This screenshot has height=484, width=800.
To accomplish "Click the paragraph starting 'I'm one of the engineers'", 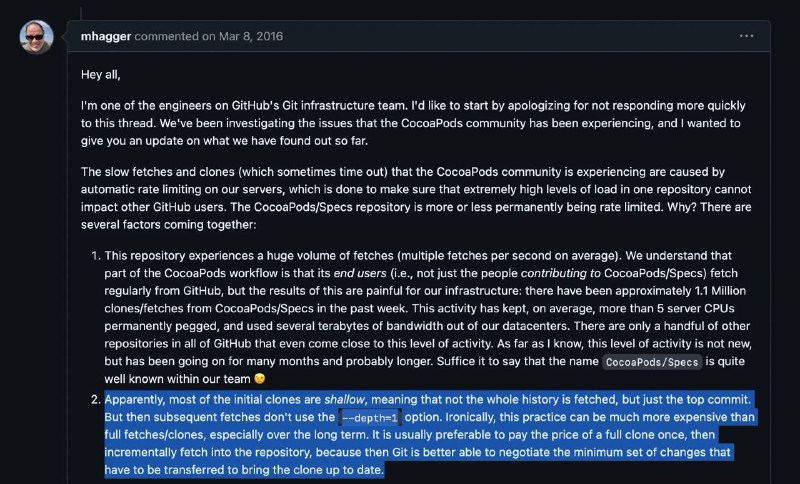I will click(413, 123).
